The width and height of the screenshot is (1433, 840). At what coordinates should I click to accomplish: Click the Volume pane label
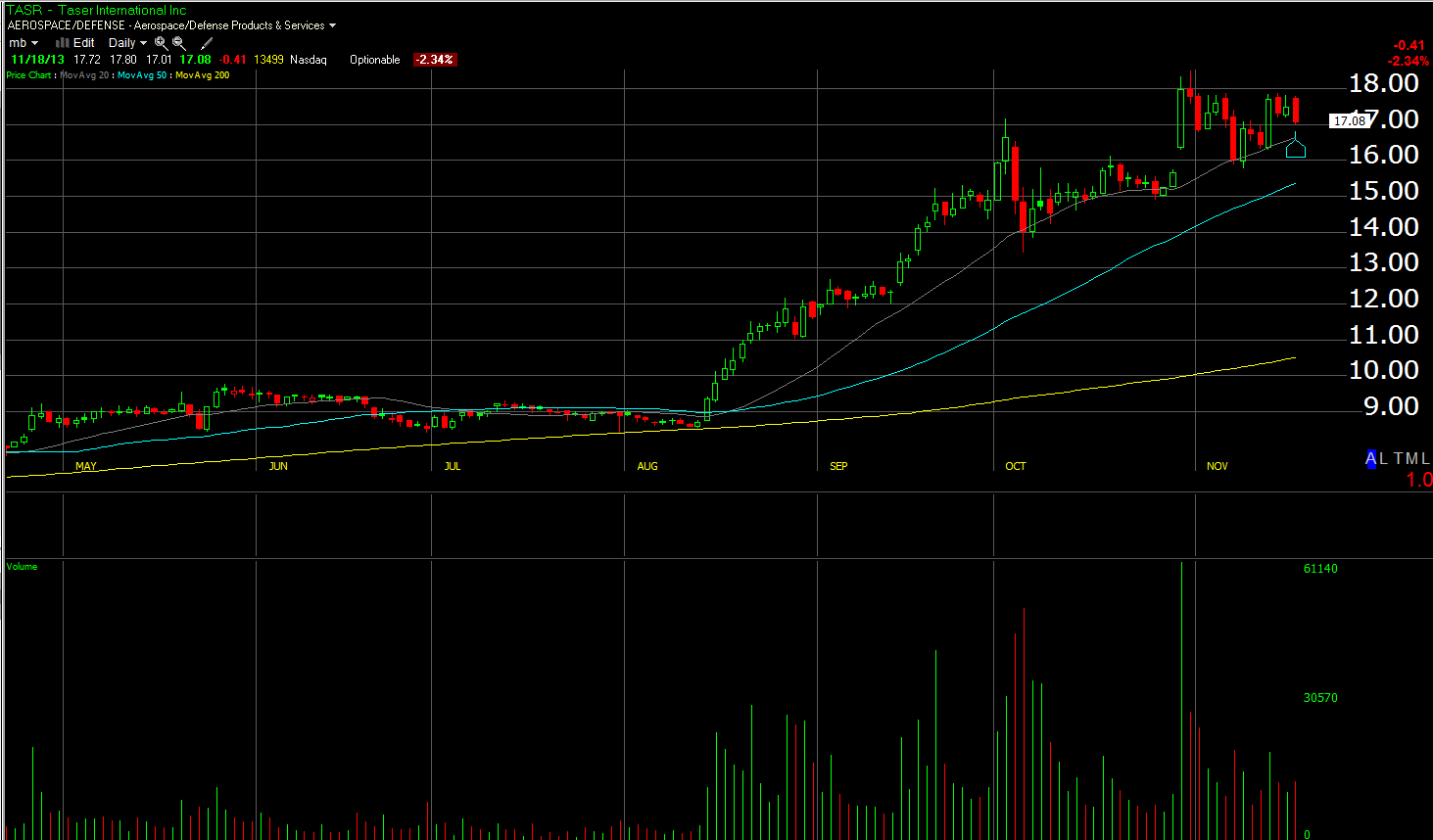(x=22, y=567)
